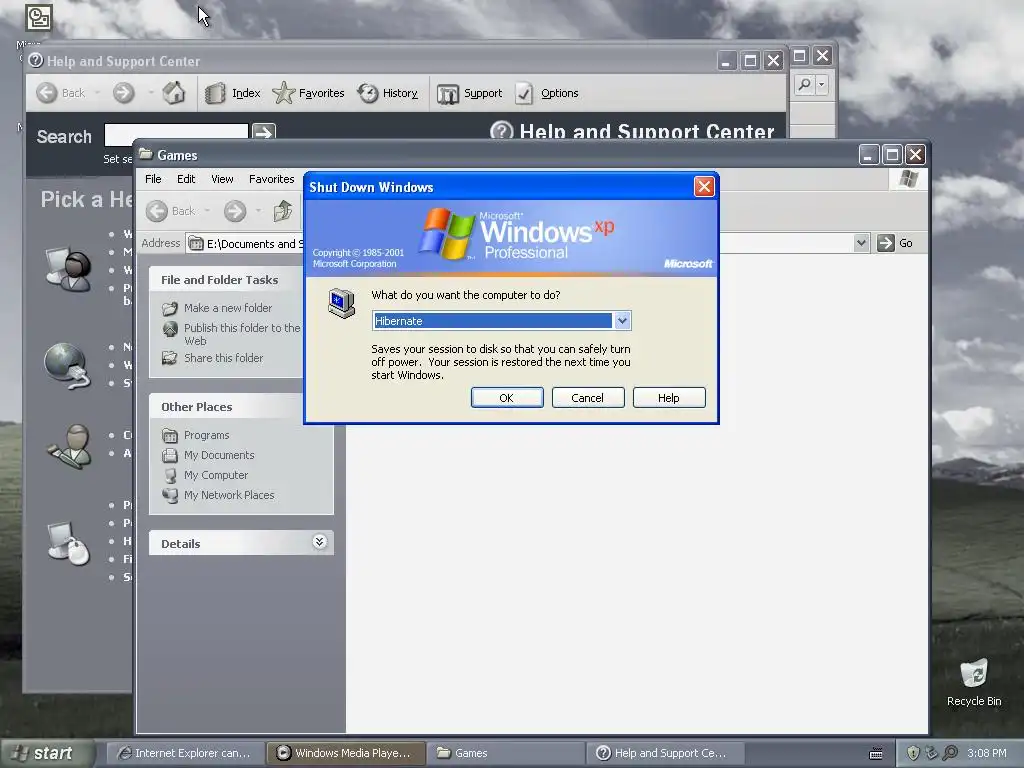The width and height of the screenshot is (1024, 768).
Task: Click the search magnifier dropdown in back window
Action: pos(822,84)
